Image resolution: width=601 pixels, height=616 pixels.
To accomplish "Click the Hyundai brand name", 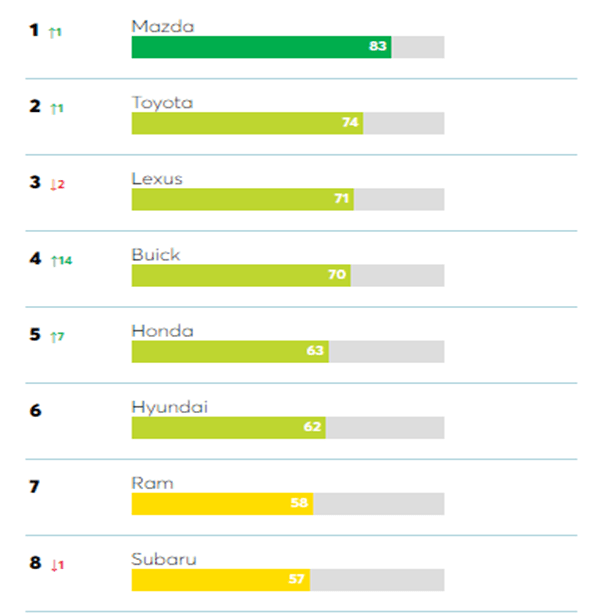I will [x=164, y=407].
